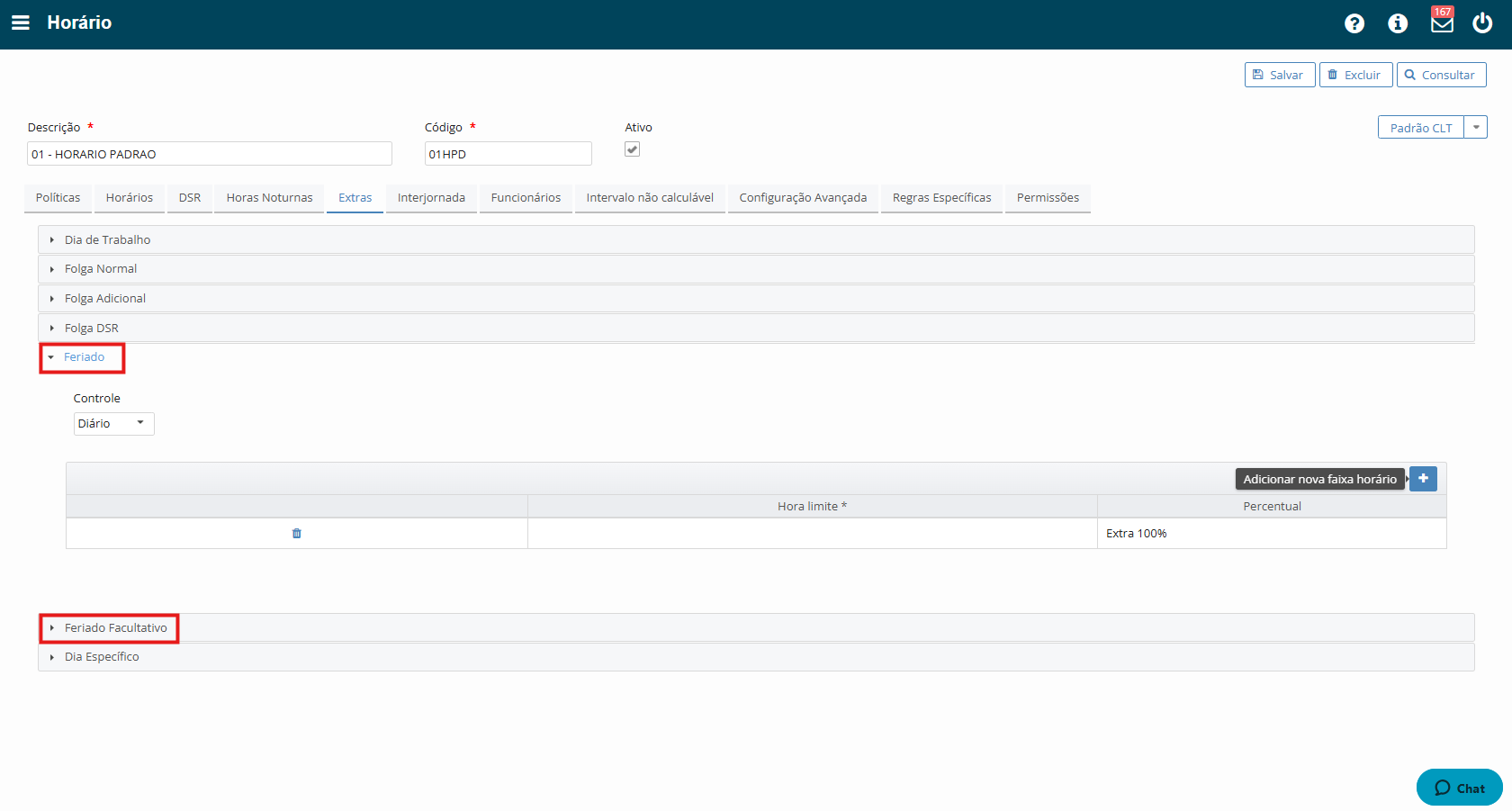Click the Excluir button
Image resolution: width=1512 pixels, height=811 pixels.
pos(1356,75)
